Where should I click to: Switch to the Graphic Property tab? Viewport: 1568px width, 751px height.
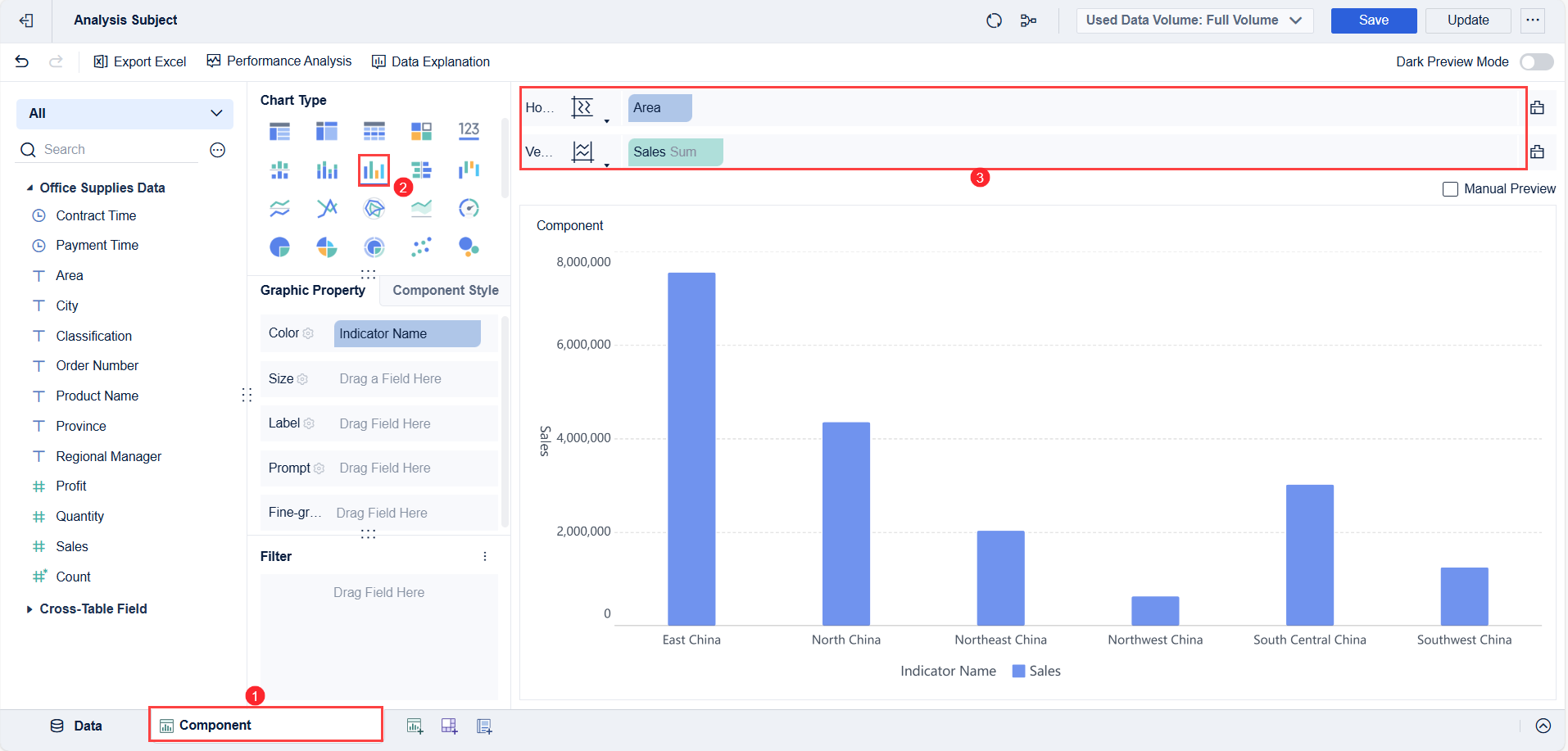point(313,290)
